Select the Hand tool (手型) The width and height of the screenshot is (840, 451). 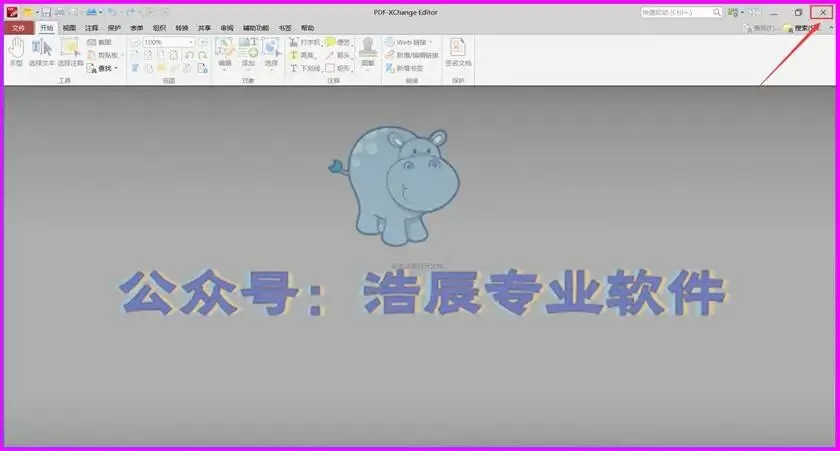coord(16,51)
